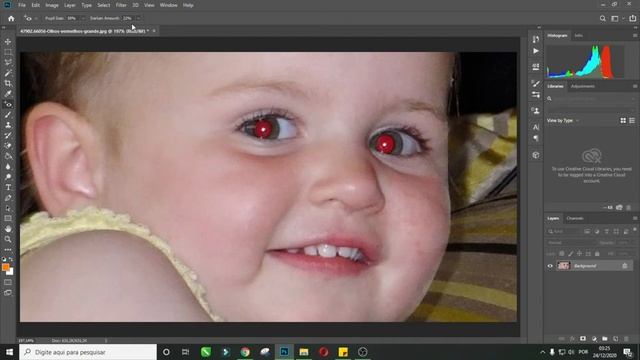Select the Clone Stamp tool
The image size is (640, 360).
[8, 125]
